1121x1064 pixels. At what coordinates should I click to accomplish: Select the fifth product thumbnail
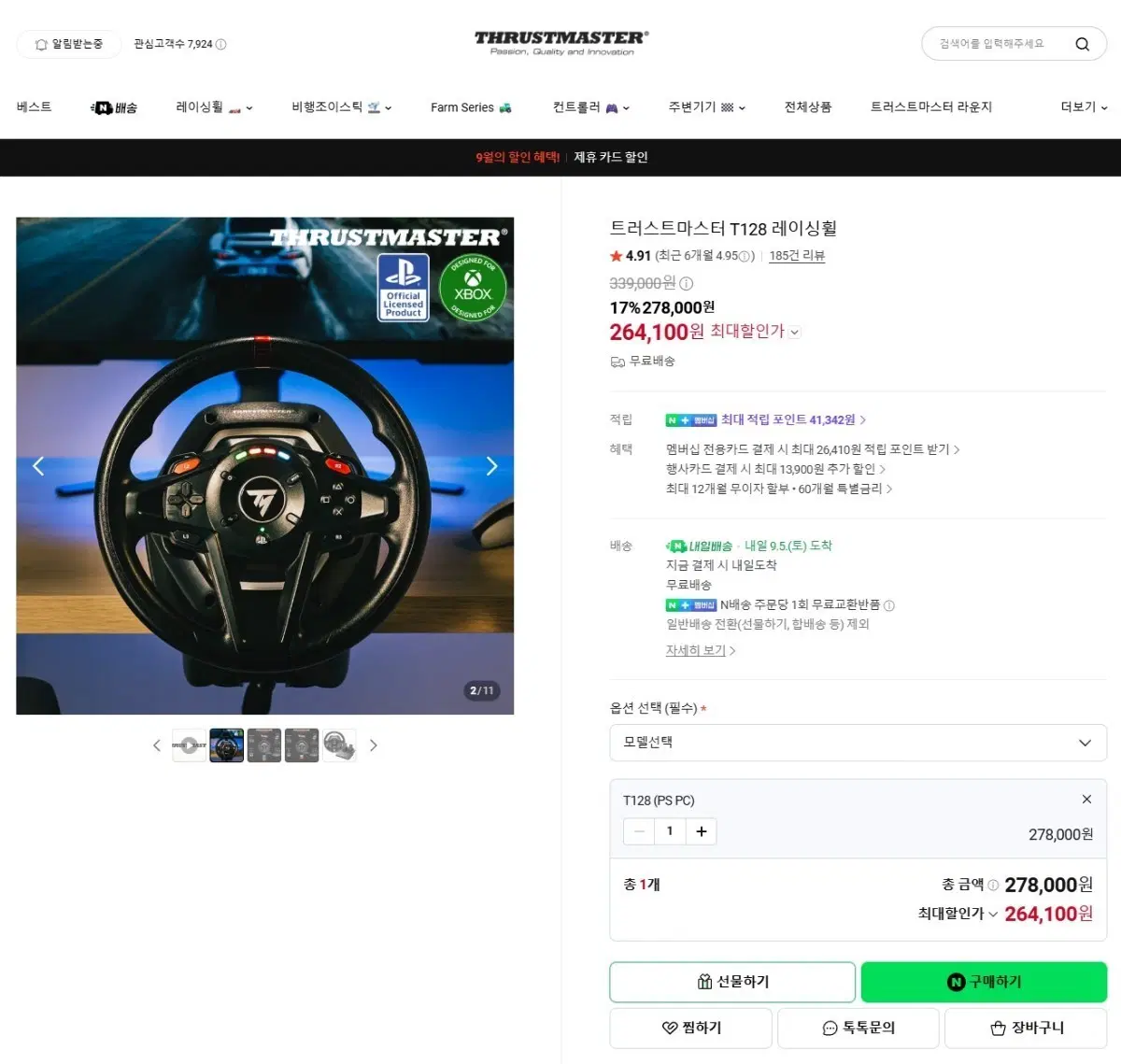pyautogui.click(x=339, y=745)
